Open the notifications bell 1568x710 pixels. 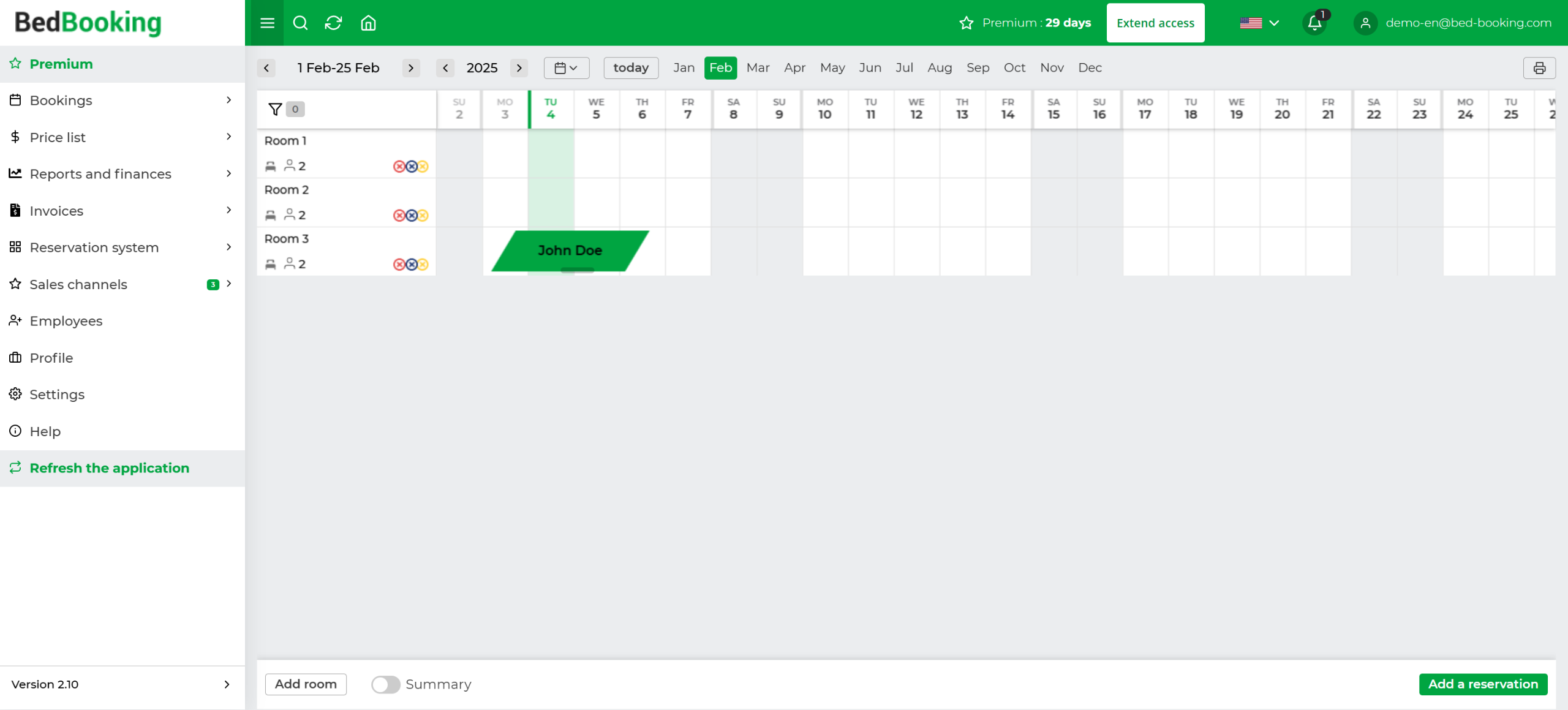point(1314,23)
